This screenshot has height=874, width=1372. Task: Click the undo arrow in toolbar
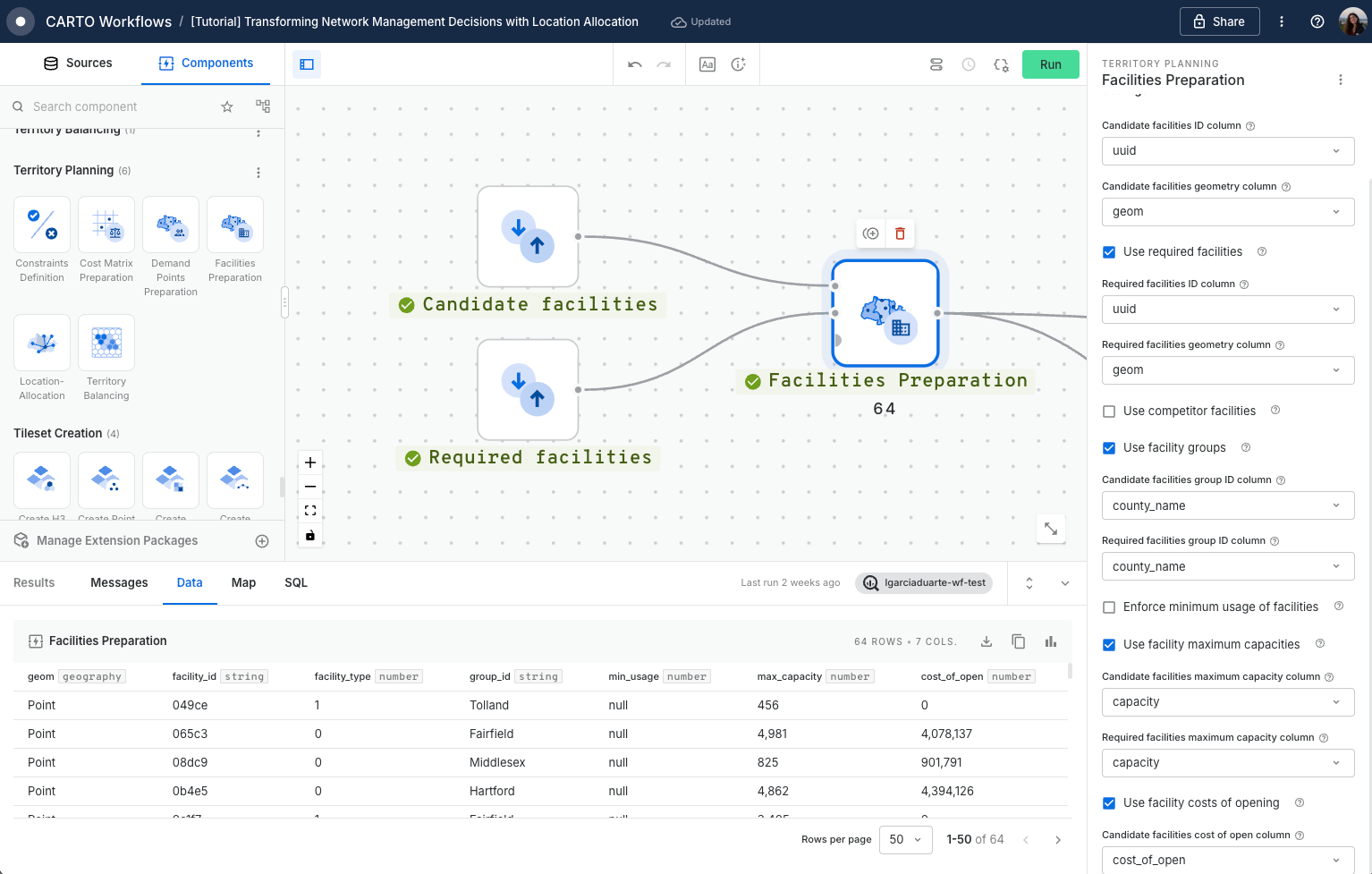[635, 64]
